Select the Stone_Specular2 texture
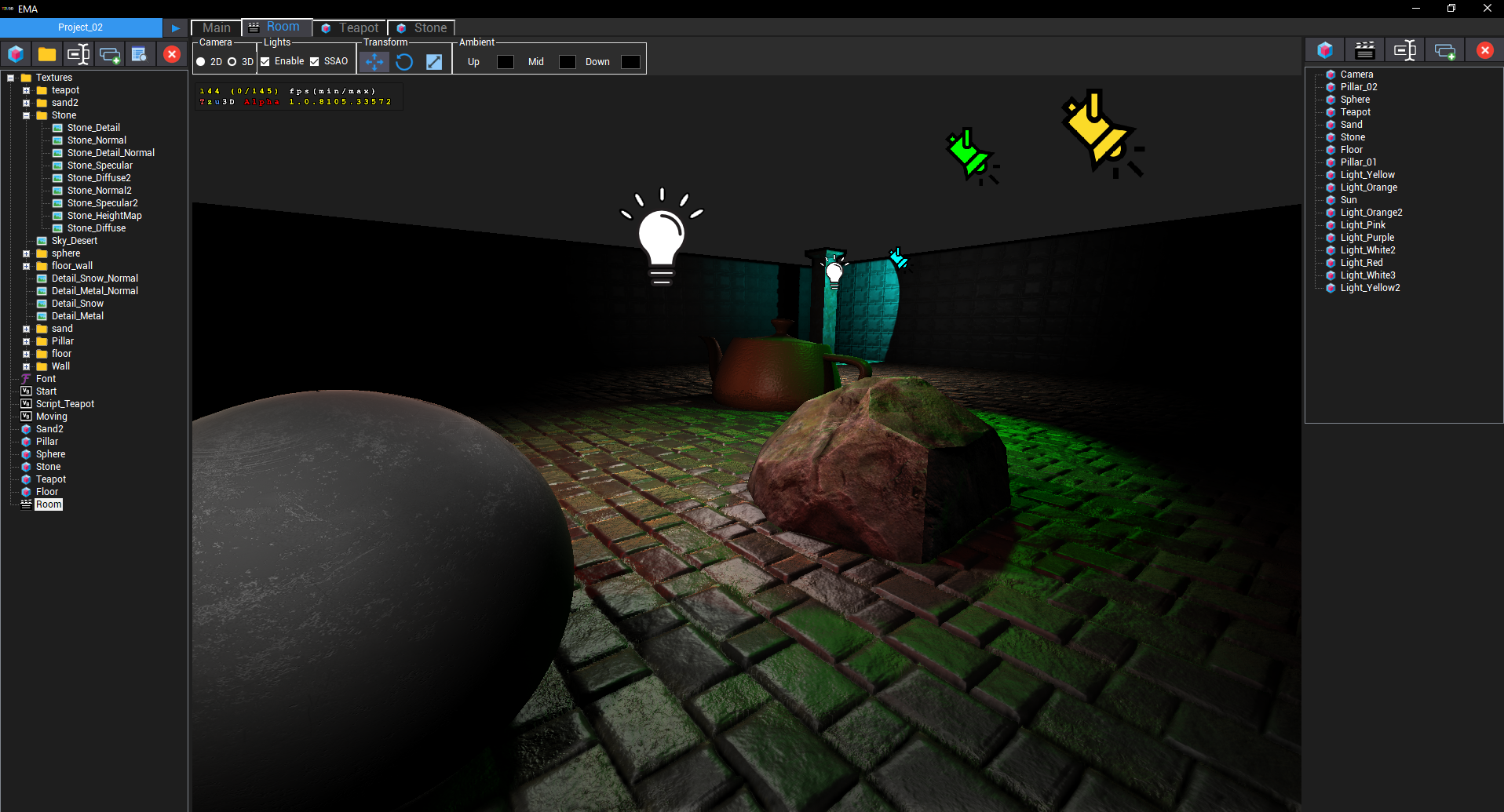The height and width of the screenshot is (812, 1504). tap(103, 203)
